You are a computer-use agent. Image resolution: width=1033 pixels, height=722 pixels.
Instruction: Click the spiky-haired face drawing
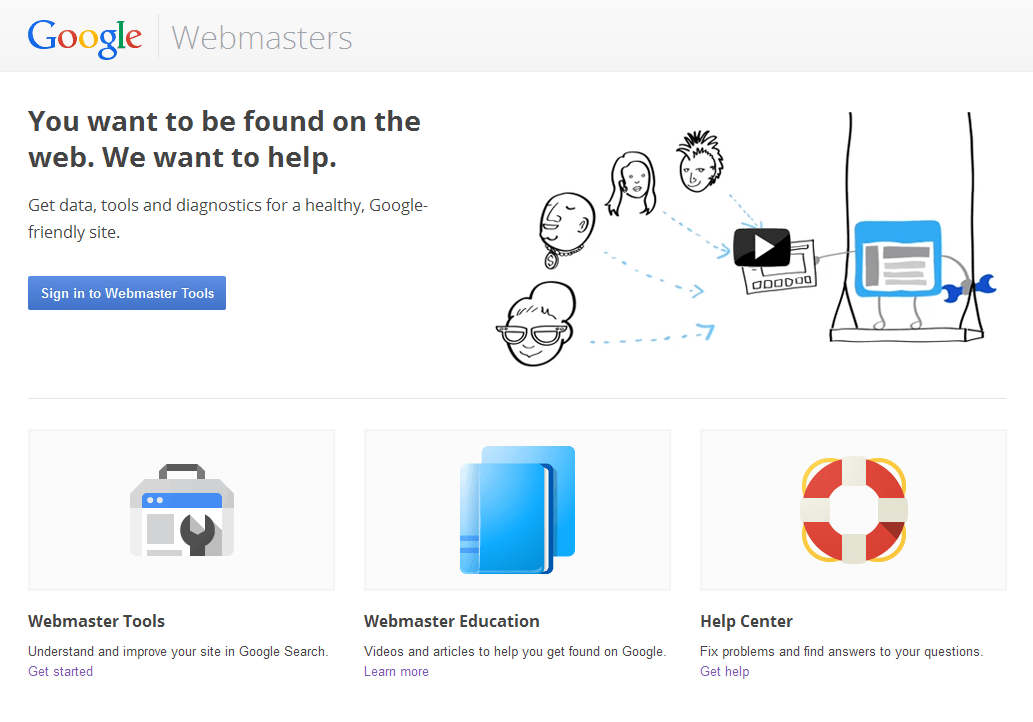pos(700,162)
